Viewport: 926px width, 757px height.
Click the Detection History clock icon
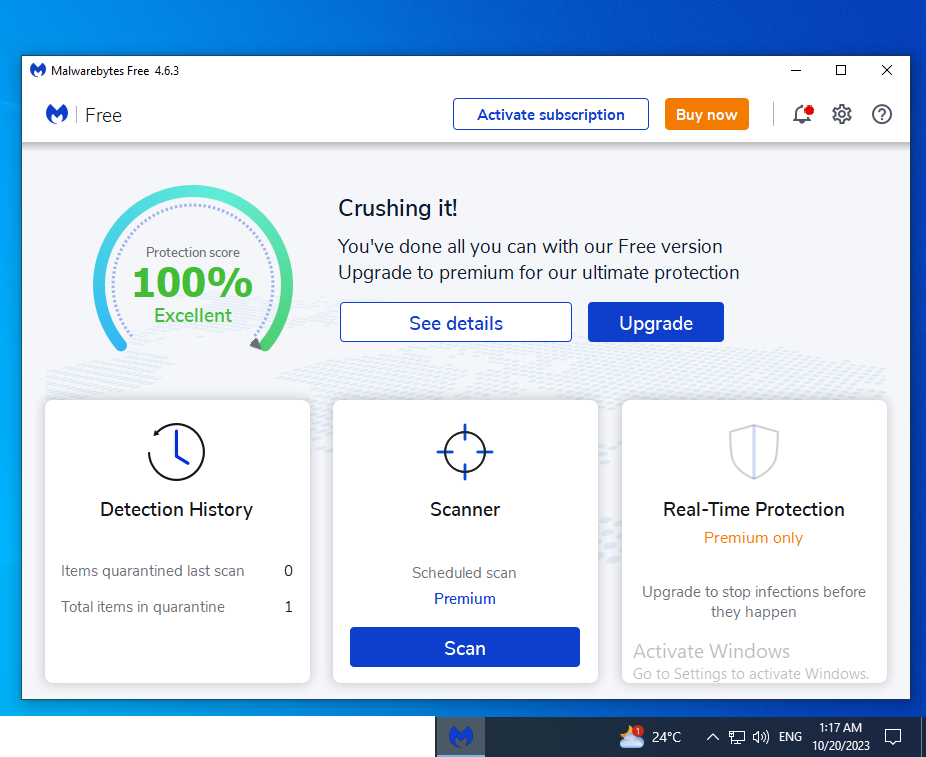[x=176, y=452]
